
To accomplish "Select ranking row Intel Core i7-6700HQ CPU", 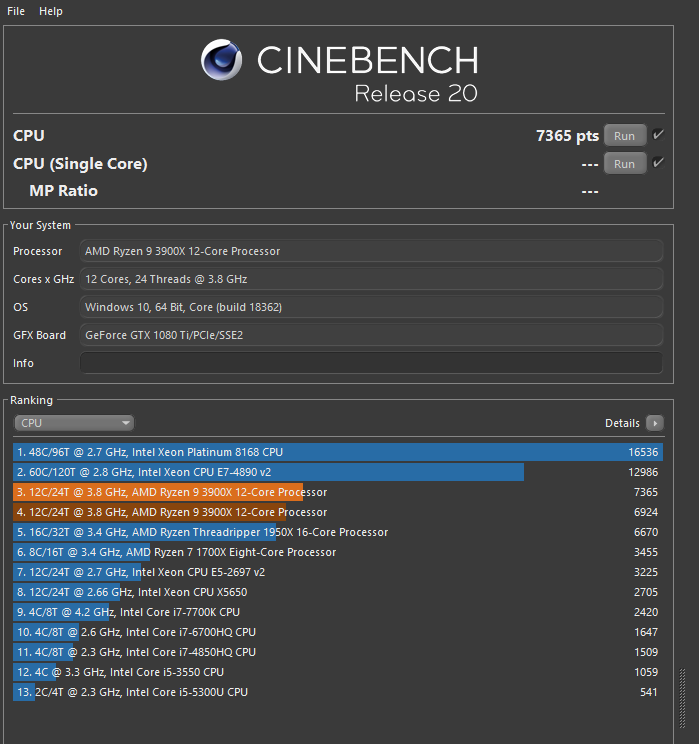I will [338, 632].
